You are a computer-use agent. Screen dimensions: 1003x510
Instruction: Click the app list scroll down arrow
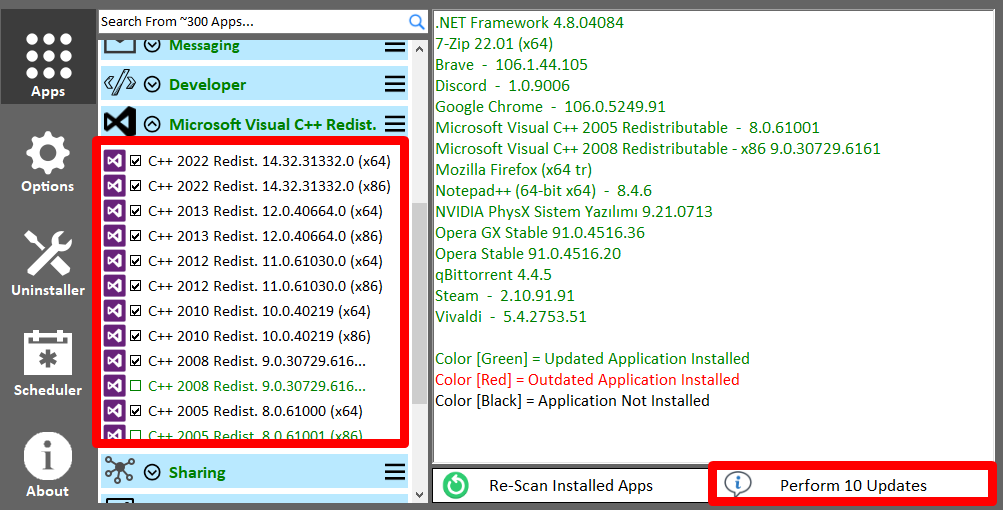tap(419, 494)
